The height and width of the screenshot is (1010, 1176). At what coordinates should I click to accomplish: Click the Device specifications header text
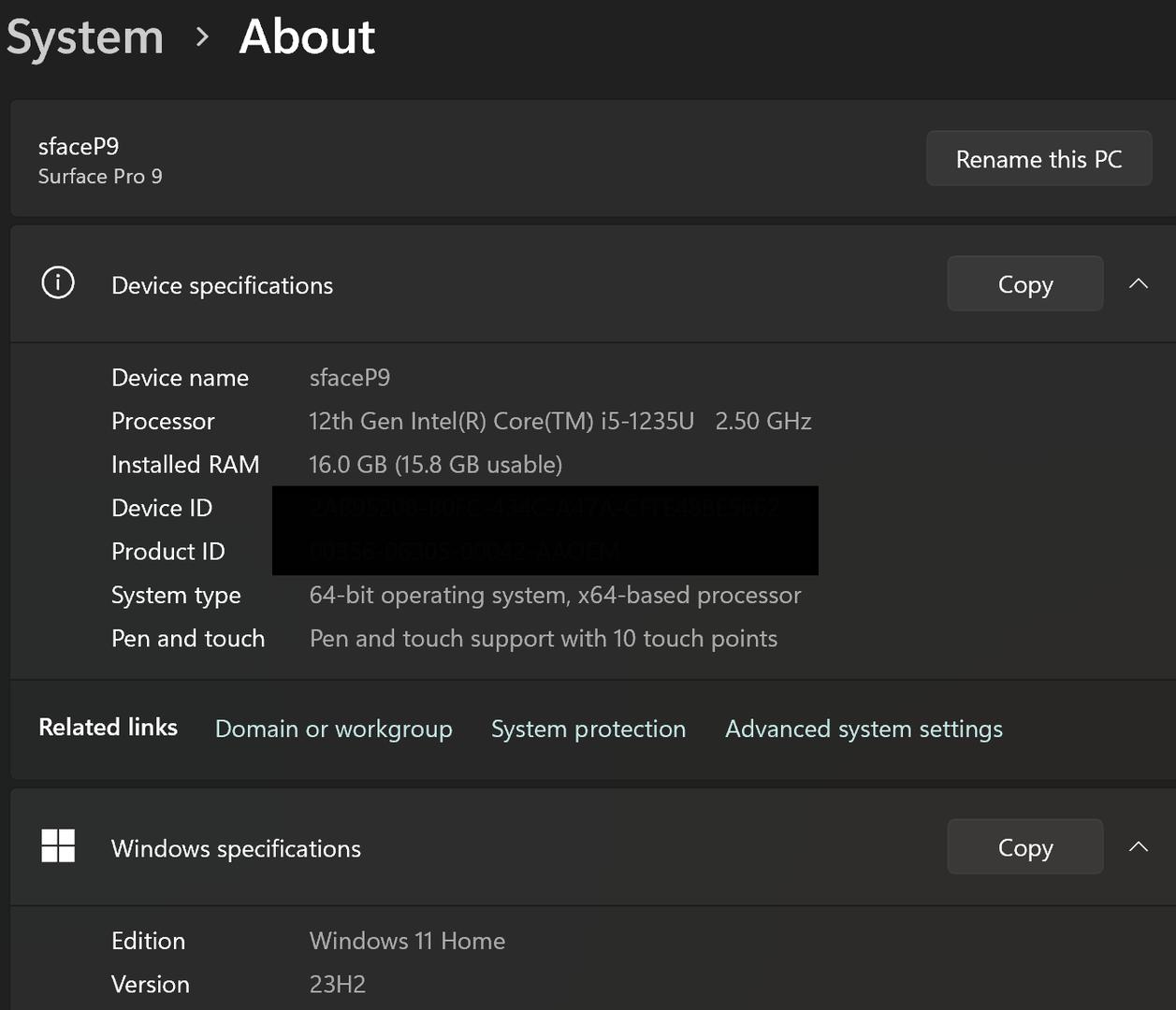tap(222, 285)
